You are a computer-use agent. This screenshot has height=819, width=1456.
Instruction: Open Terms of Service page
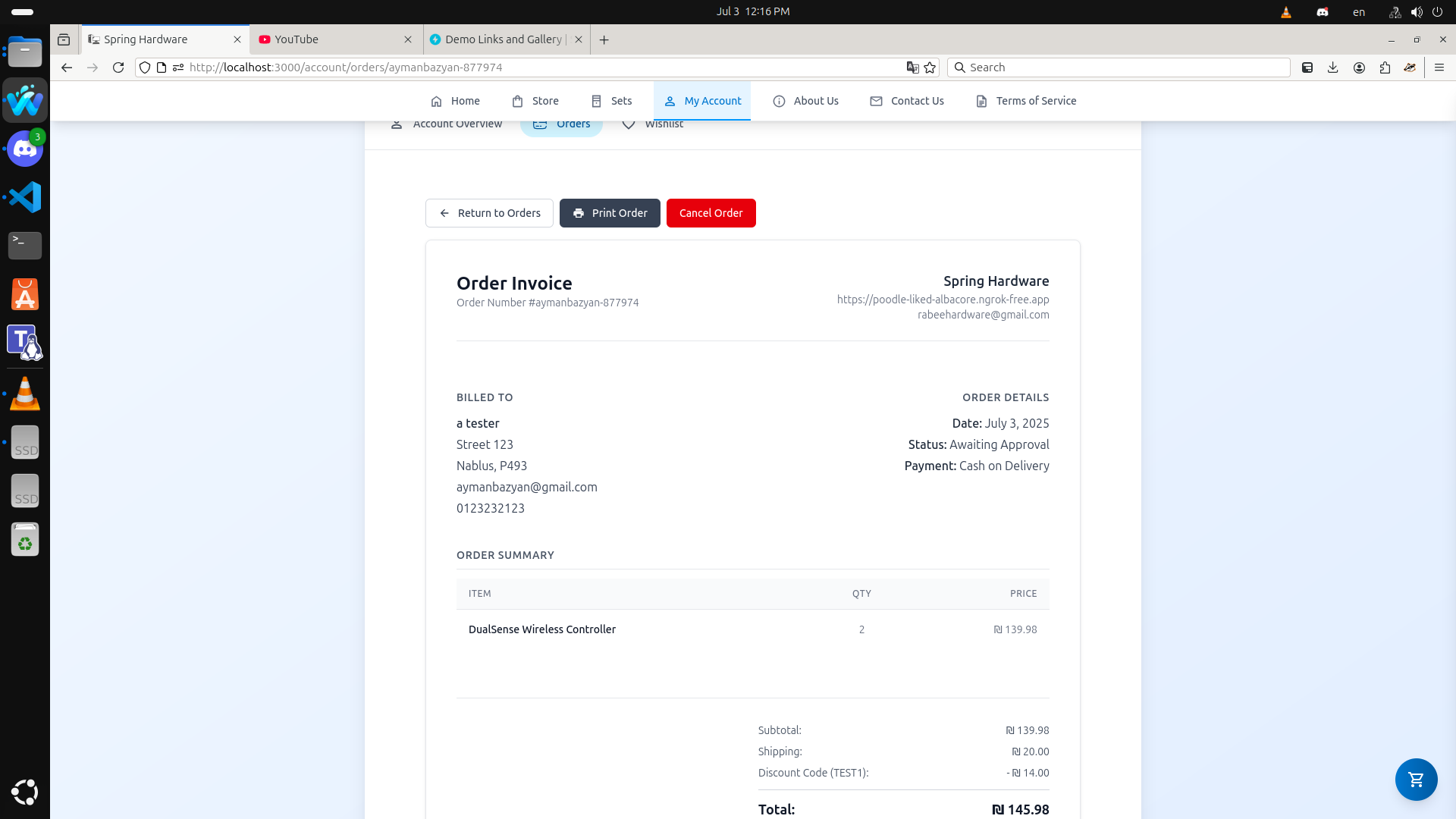click(1026, 101)
